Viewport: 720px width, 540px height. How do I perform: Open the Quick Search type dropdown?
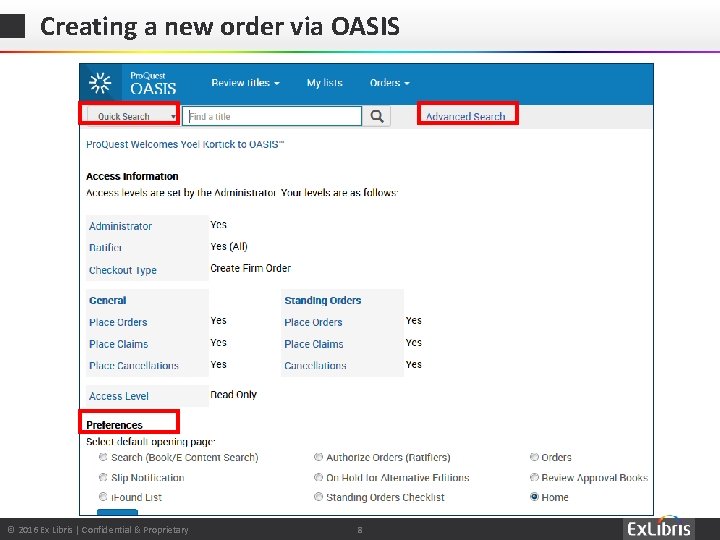(x=132, y=116)
